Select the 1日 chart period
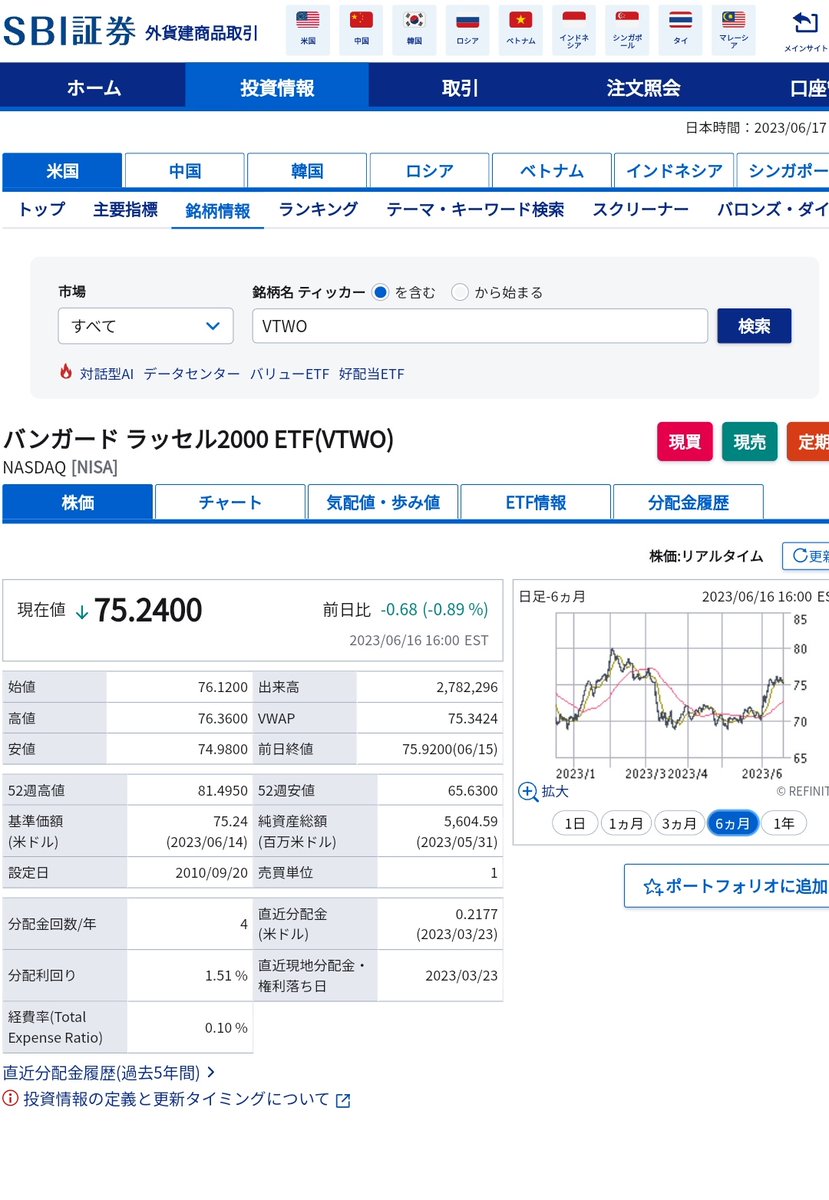The image size is (829, 1200). coord(575,824)
